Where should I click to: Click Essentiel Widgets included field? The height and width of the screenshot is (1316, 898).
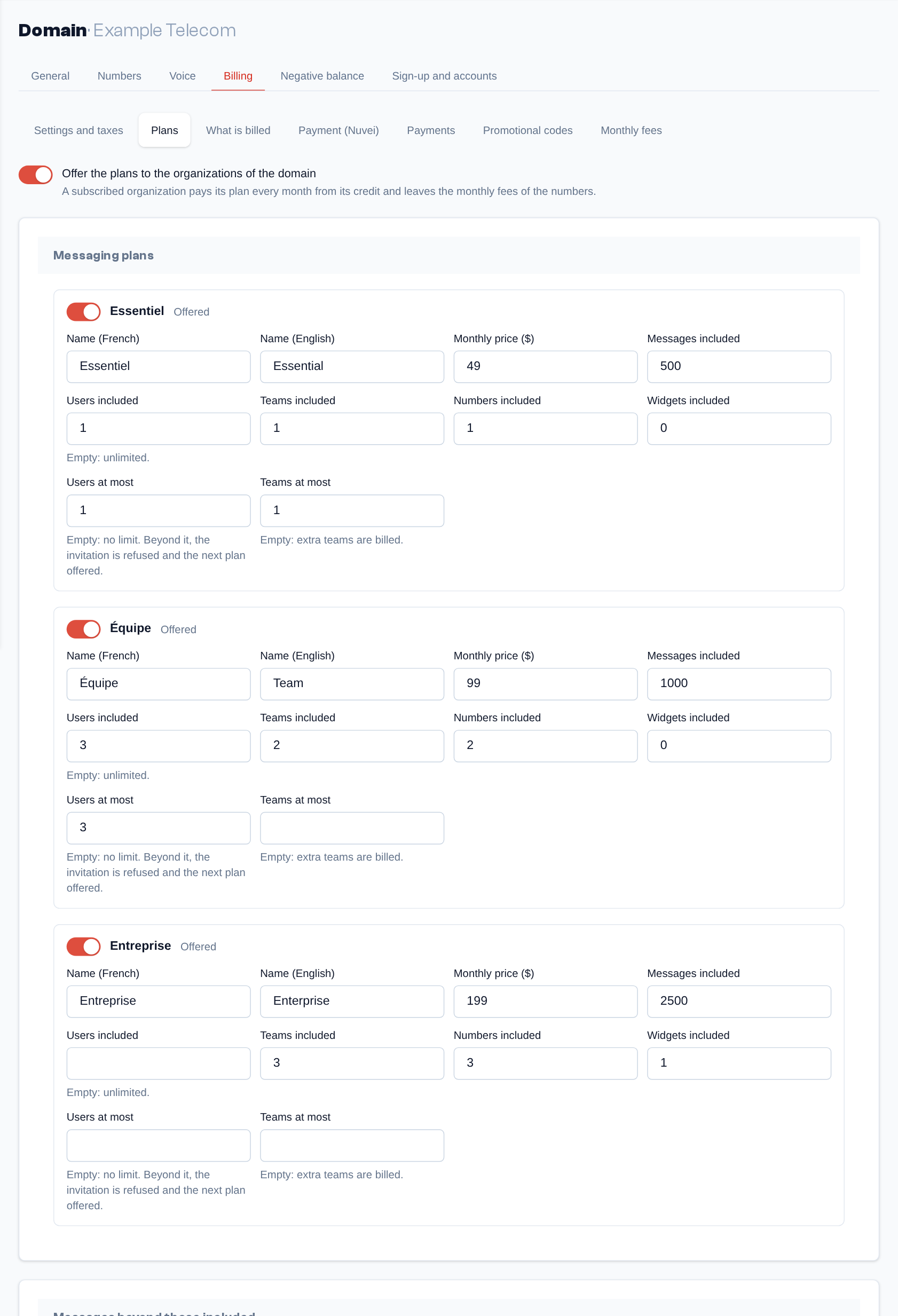pos(739,428)
